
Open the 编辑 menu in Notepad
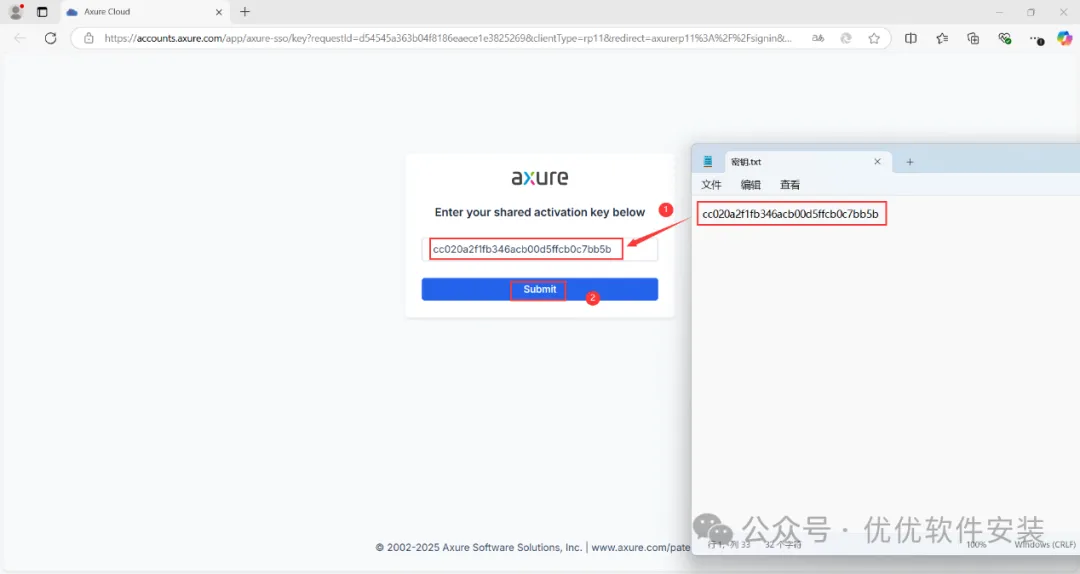(x=750, y=185)
